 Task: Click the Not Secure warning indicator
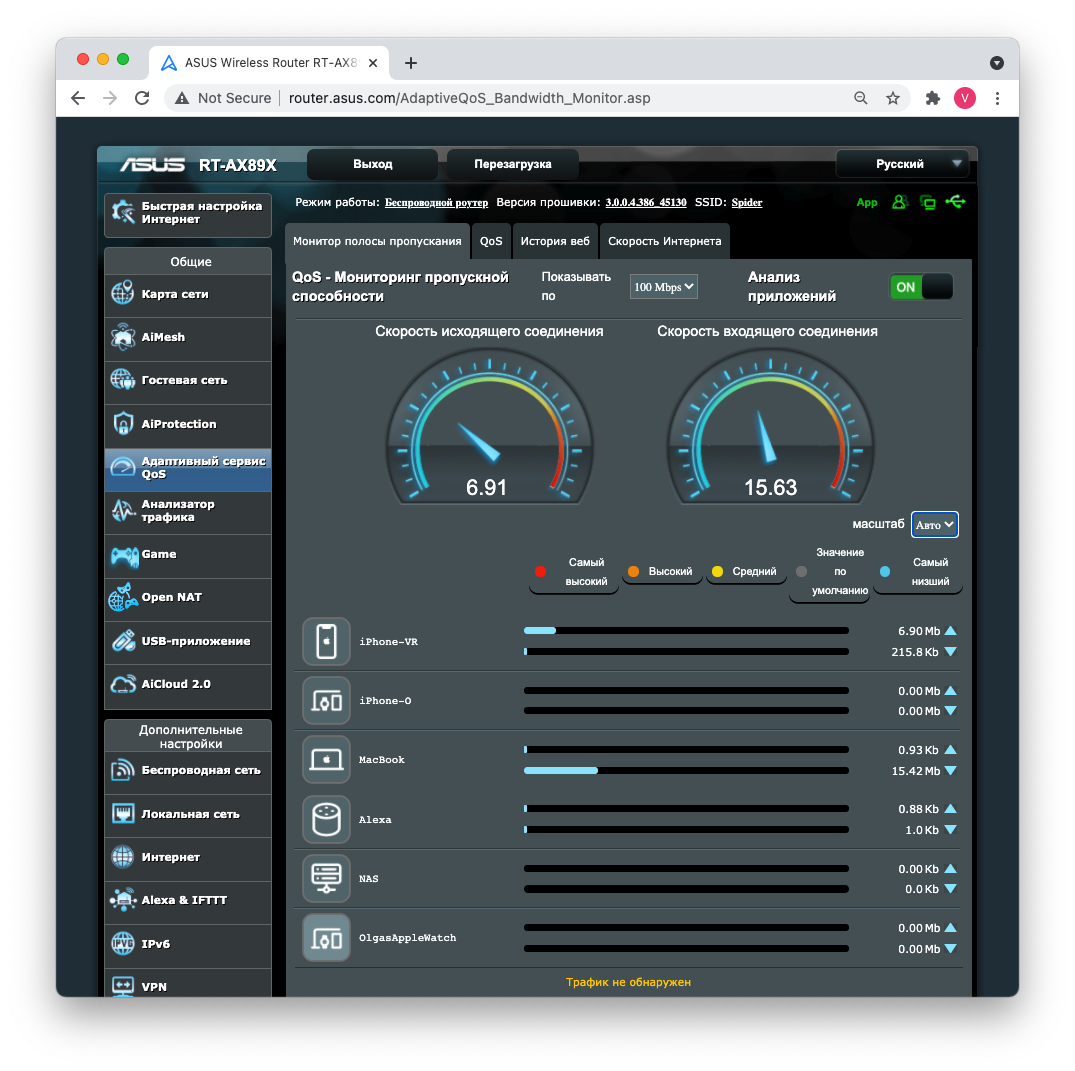223,98
